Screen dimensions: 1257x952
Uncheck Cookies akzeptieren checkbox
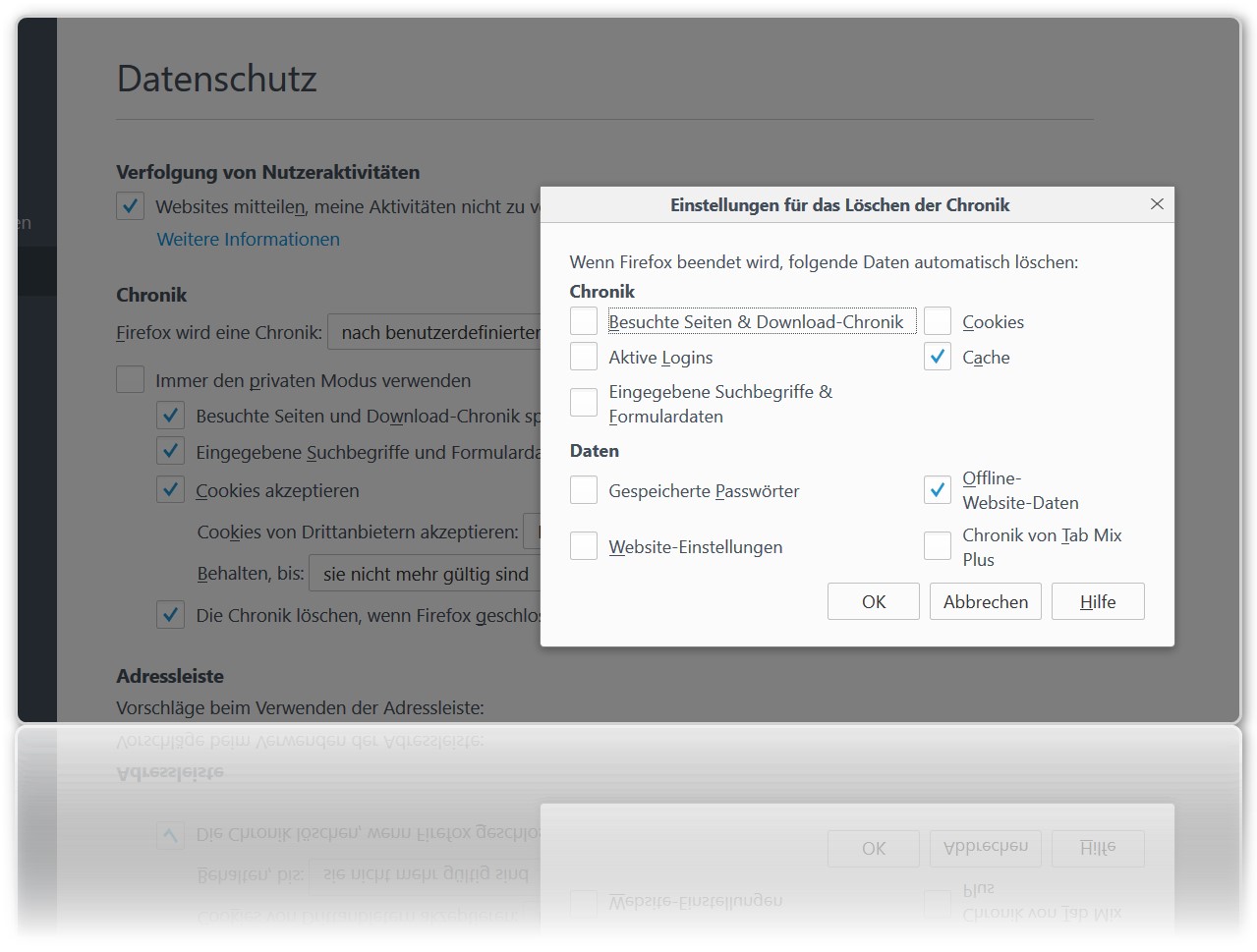click(171, 489)
